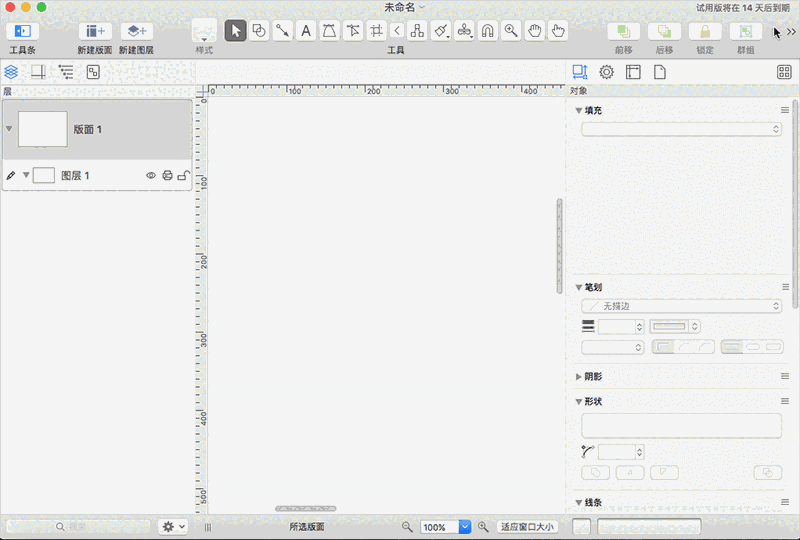Image resolution: width=800 pixels, height=540 pixels.
Task: Select the Pen tool
Action: point(329,31)
